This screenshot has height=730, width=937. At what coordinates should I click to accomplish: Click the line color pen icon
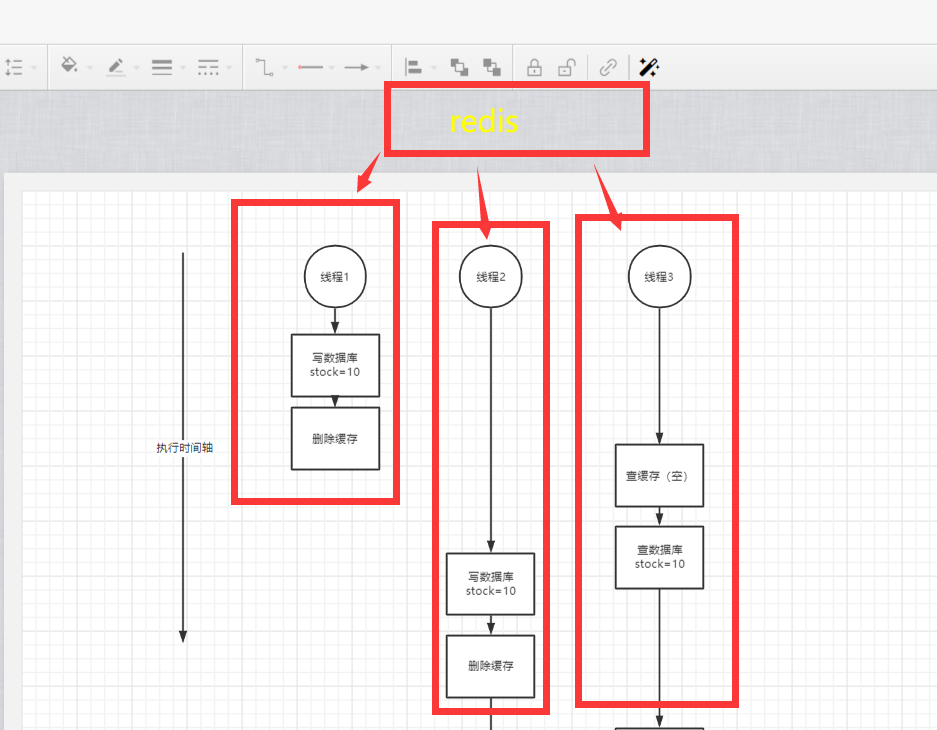click(x=116, y=67)
